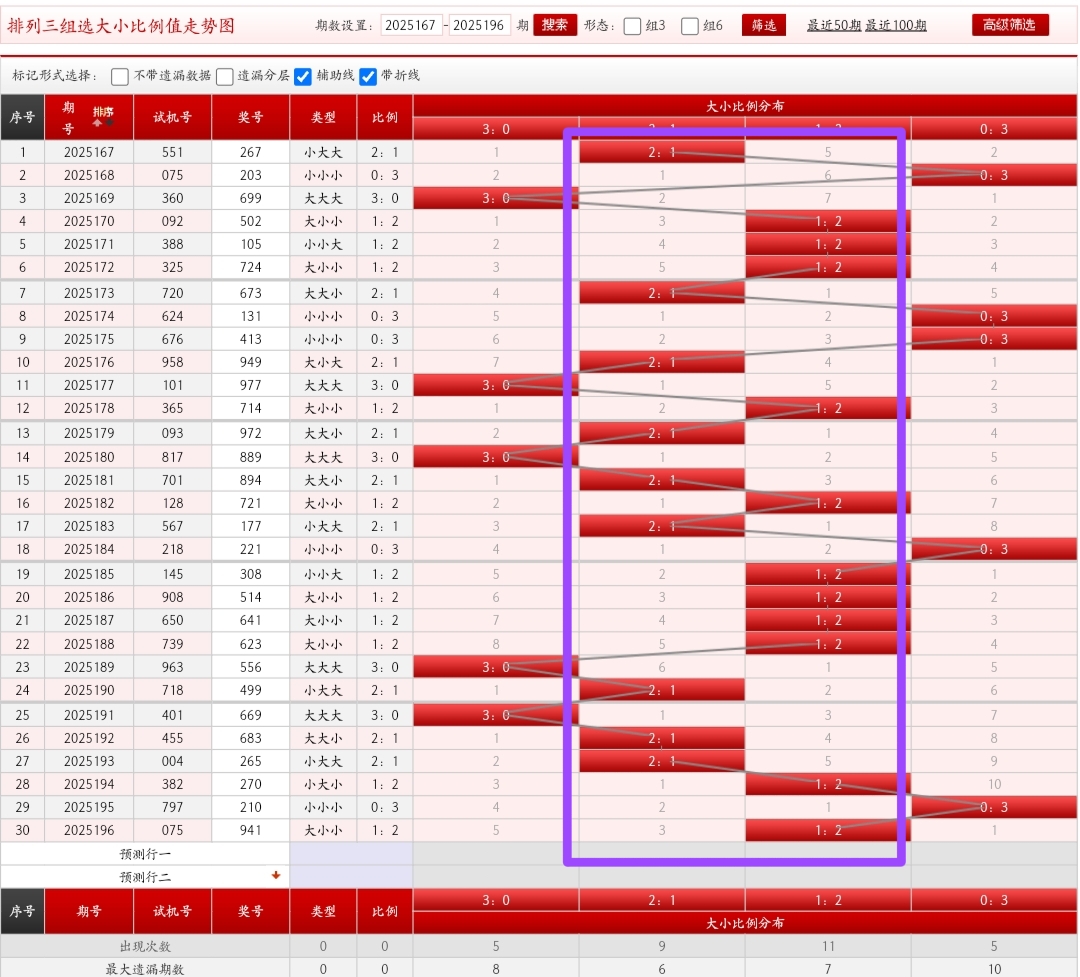Click the highlighted 1:2 cell in row 2025170
The height and width of the screenshot is (977, 1080).
point(828,222)
